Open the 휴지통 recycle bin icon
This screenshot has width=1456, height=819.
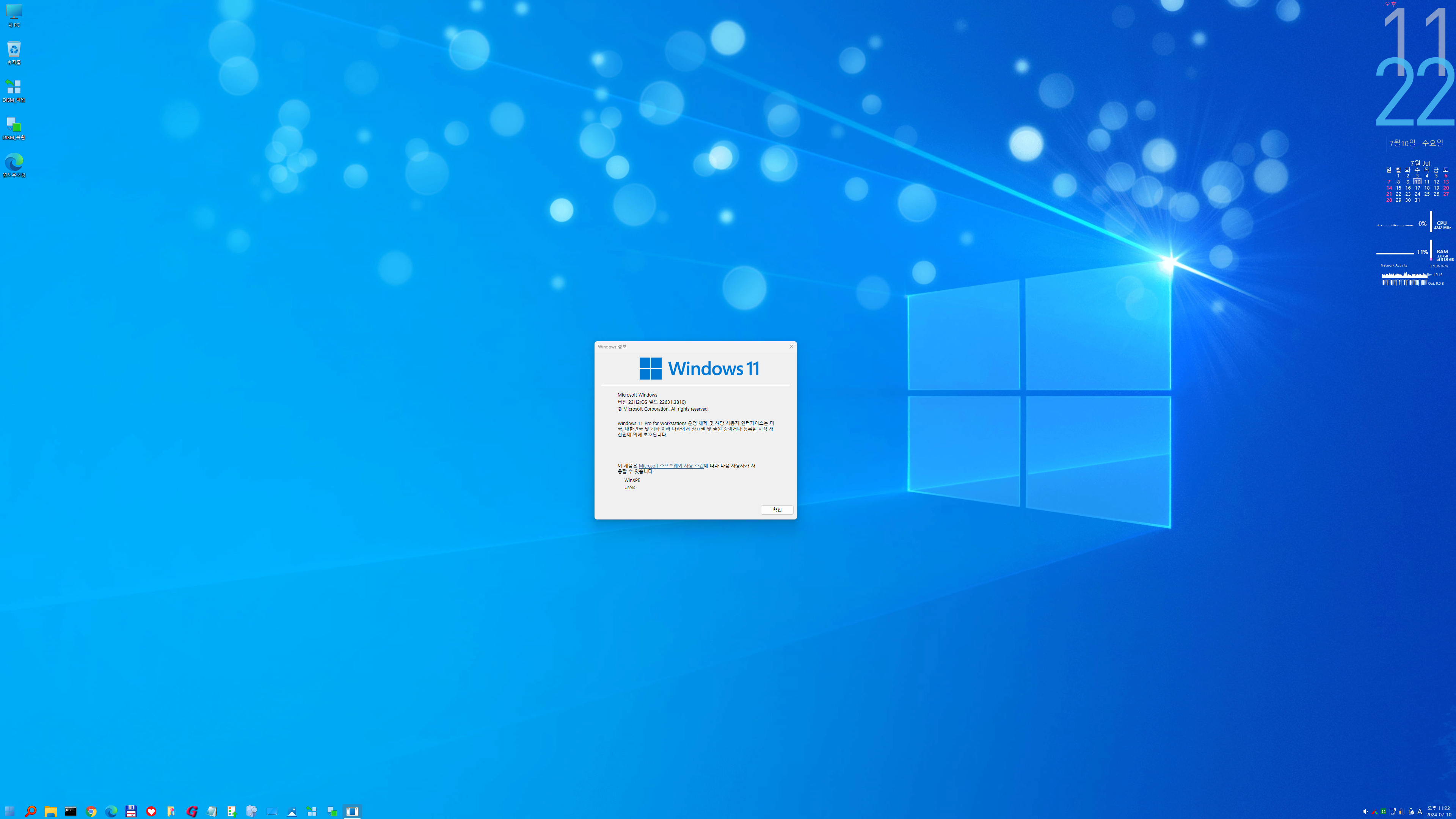coord(14,53)
